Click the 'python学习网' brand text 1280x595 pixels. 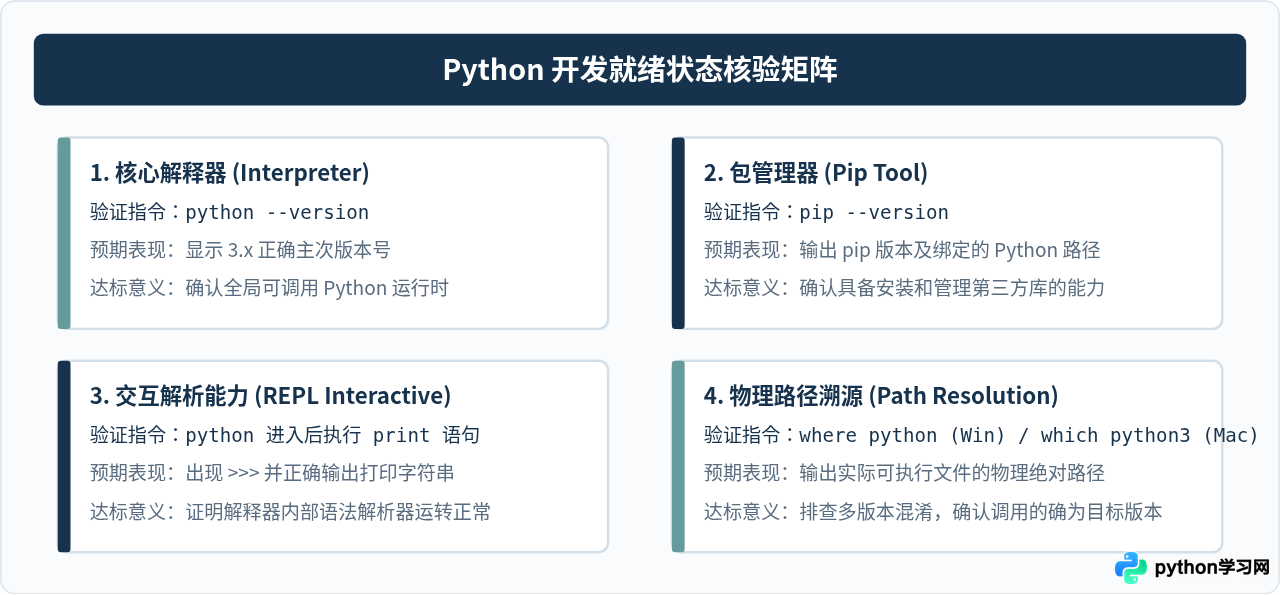point(1212,568)
